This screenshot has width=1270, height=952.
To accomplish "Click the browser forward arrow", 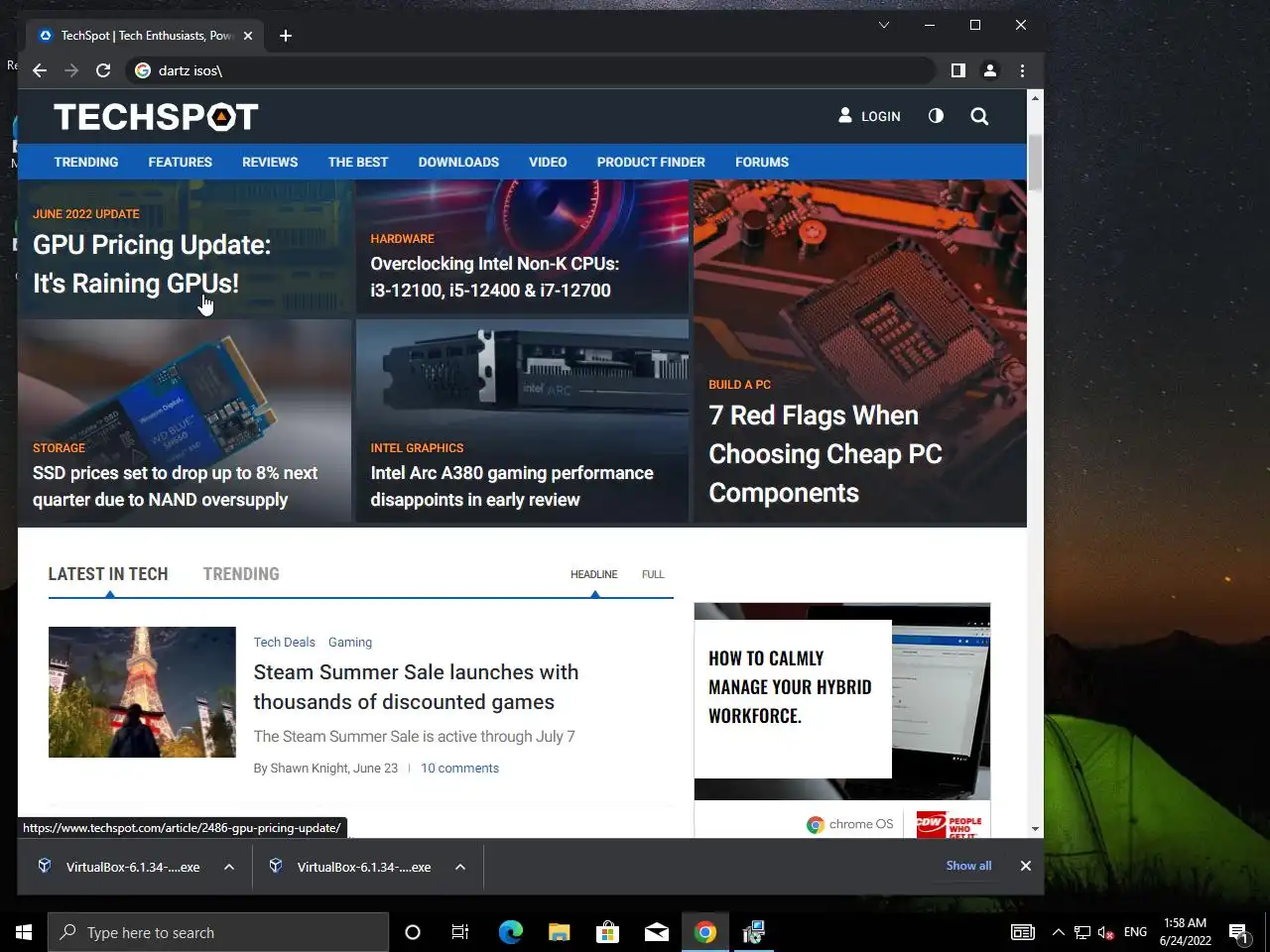I will pyautogui.click(x=71, y=70).
